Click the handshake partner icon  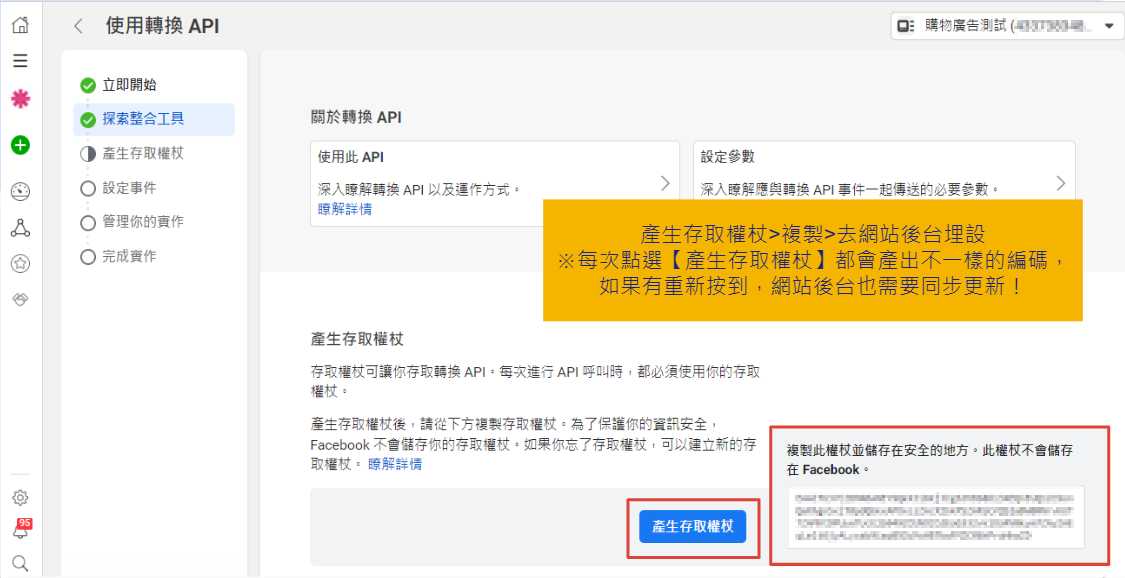(x=20, y=299)
